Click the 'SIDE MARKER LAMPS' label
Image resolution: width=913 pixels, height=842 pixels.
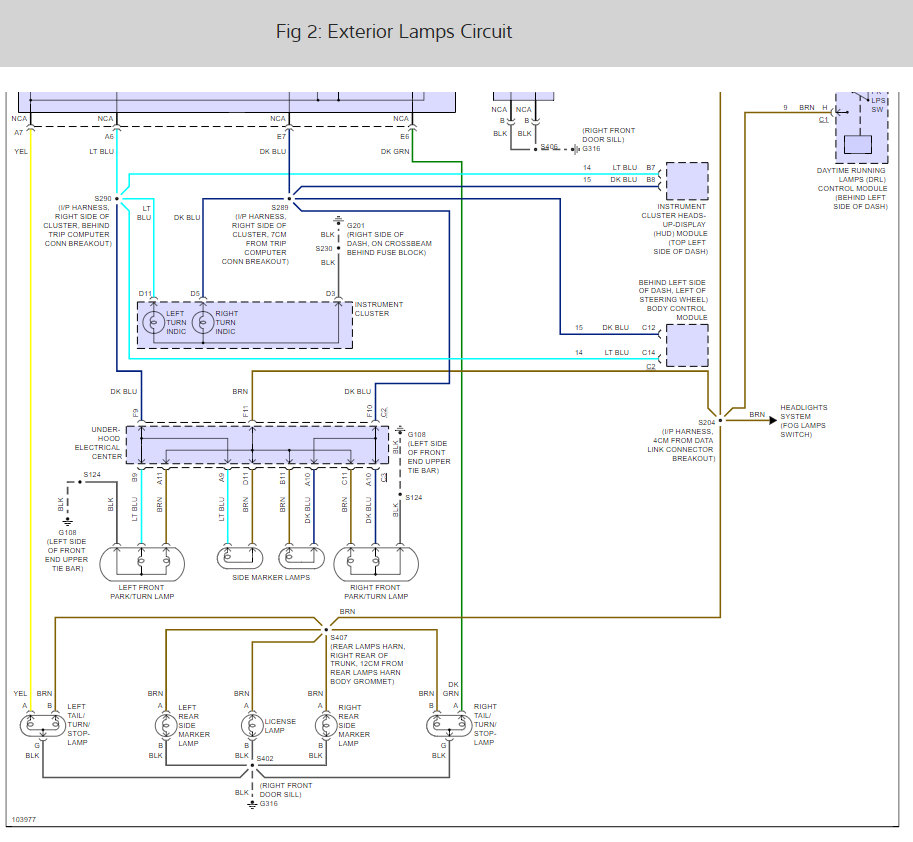tap(271, 578)
